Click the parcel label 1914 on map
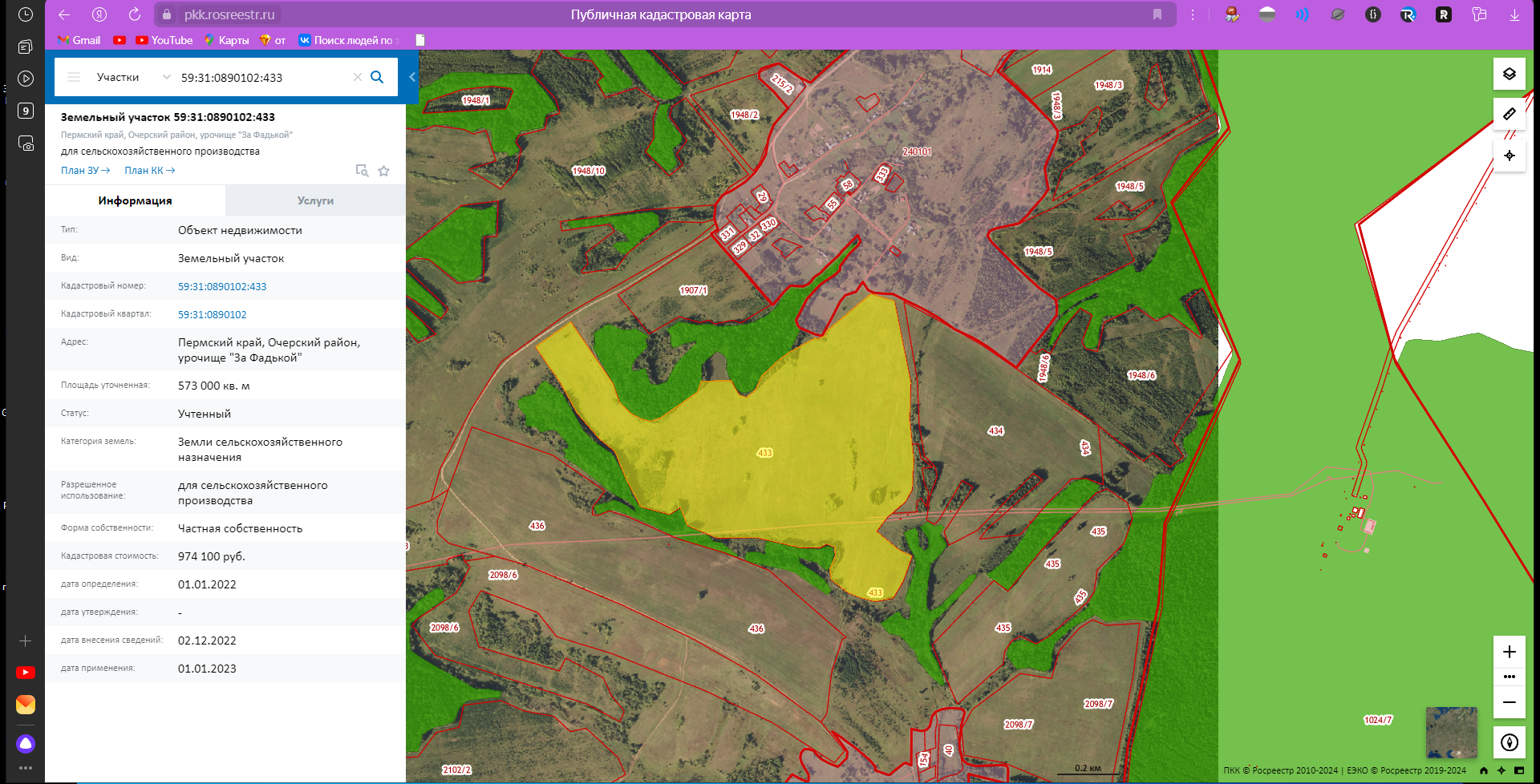The height and width of the screenshot is (784, 1540). pos(1042,70)
